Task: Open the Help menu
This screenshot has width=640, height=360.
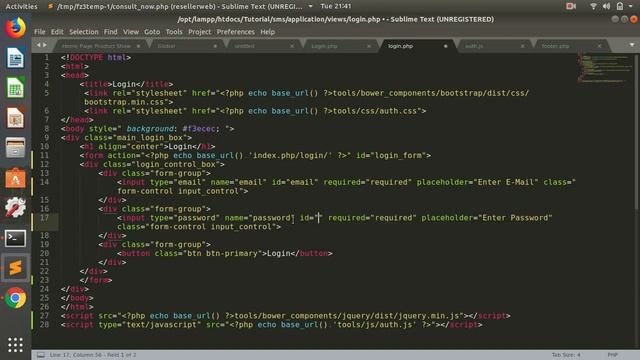Action: (267, 32)
